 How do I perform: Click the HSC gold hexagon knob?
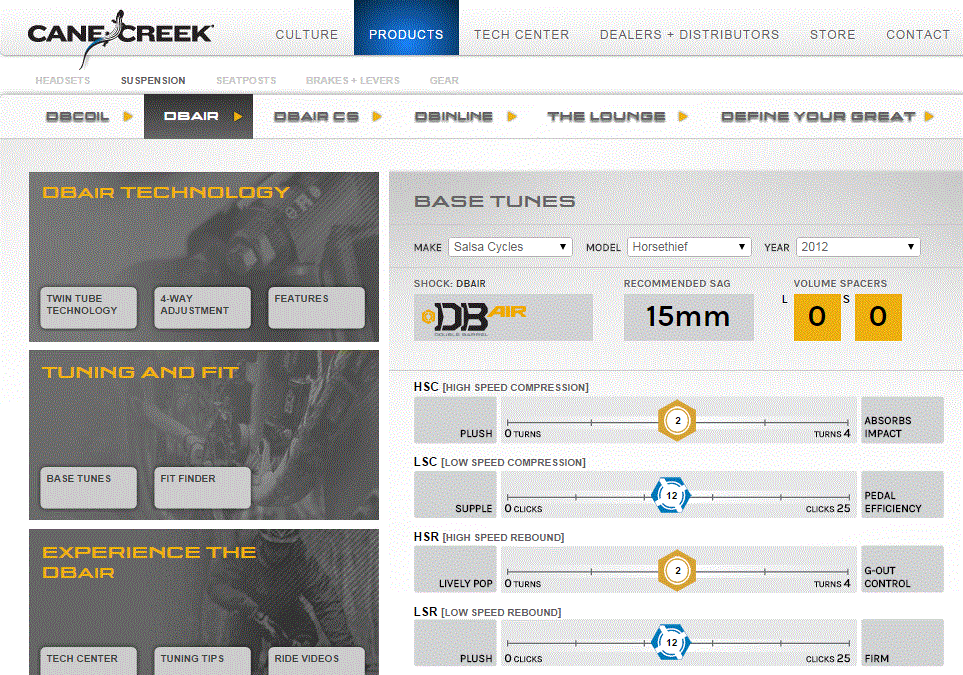coord(678,421)
